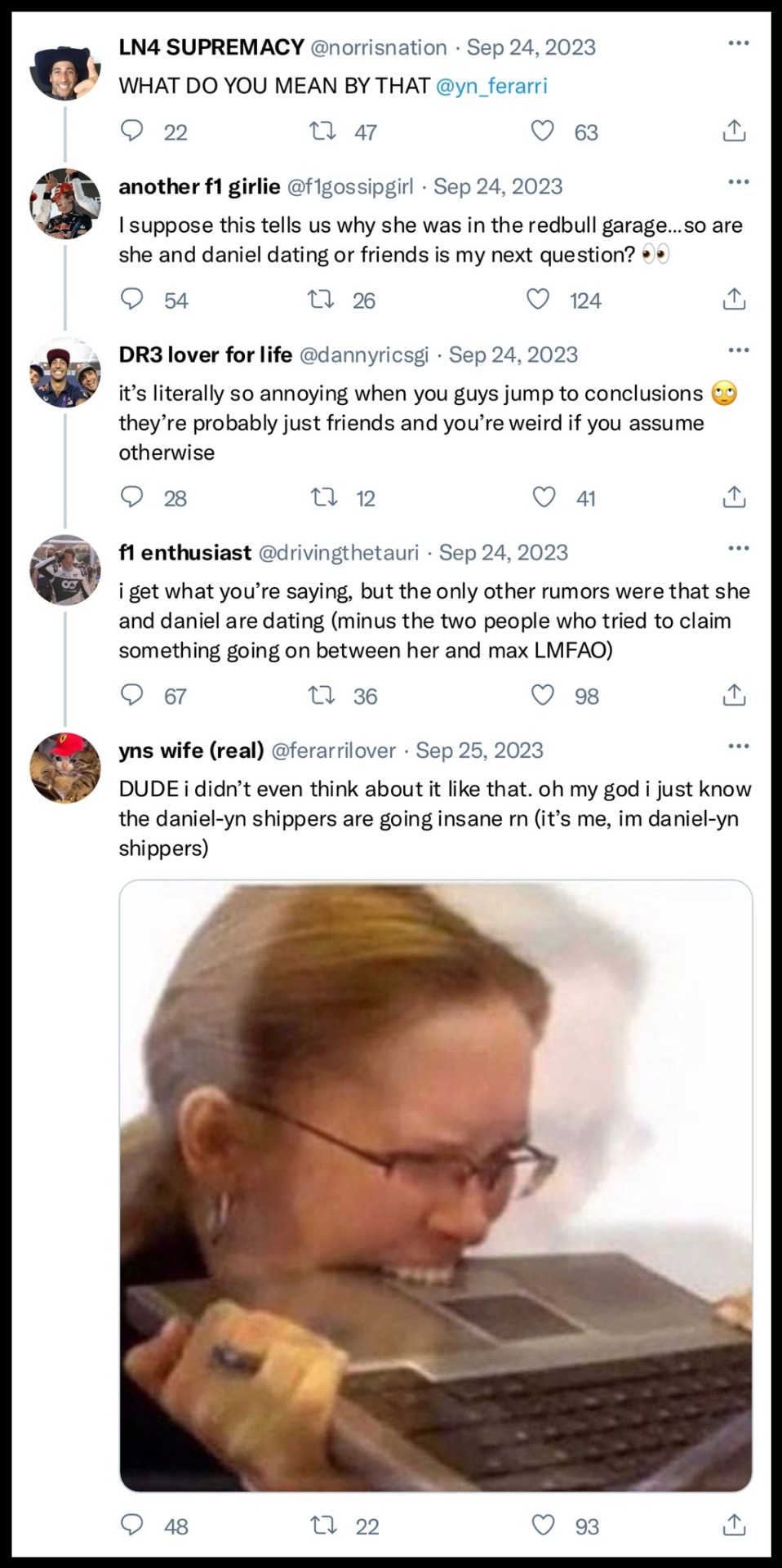
Task: View LN4 SUPREMACY's profile avatar
Action: coord(64,71)
